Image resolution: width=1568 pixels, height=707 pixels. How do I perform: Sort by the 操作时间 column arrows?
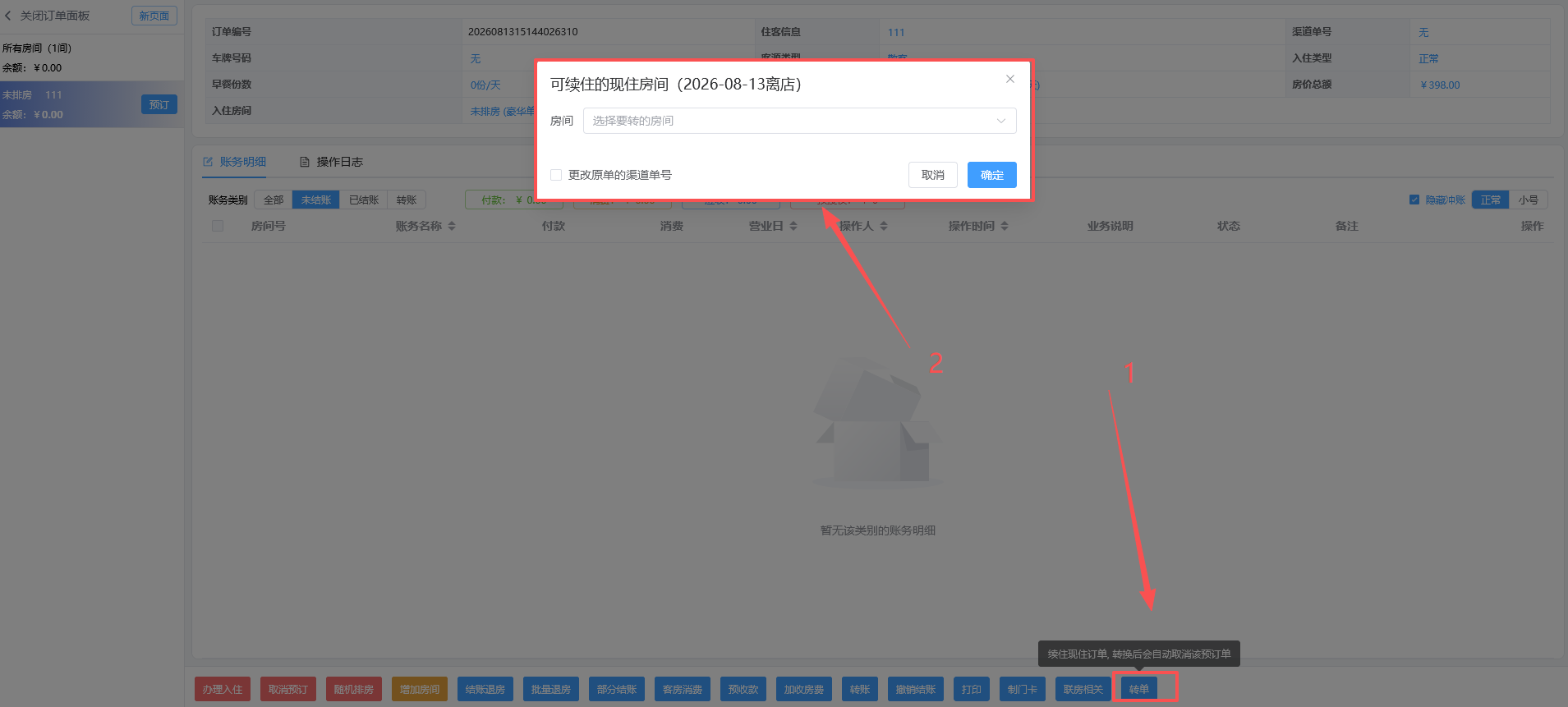(x=1005, y=226)
